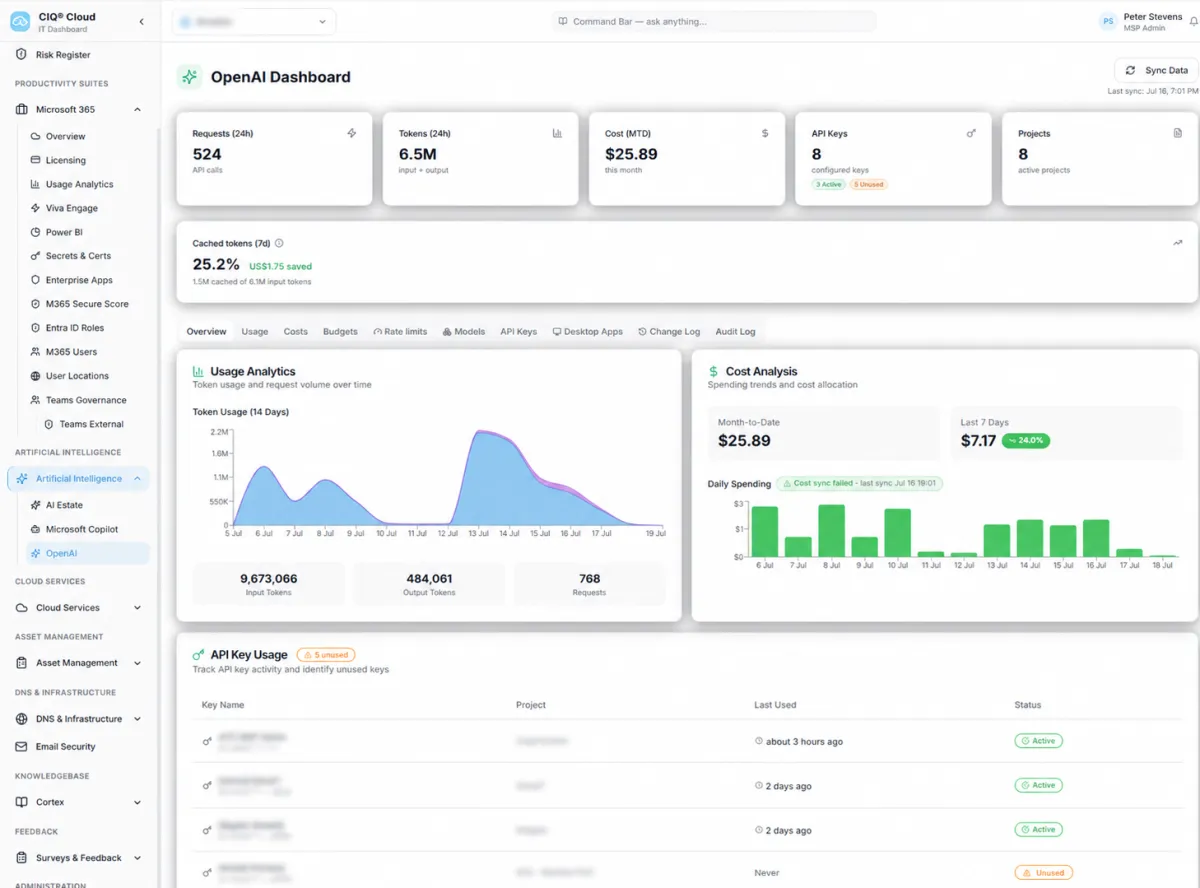Click the info icon beside Cached tokens

click(279, 243)
